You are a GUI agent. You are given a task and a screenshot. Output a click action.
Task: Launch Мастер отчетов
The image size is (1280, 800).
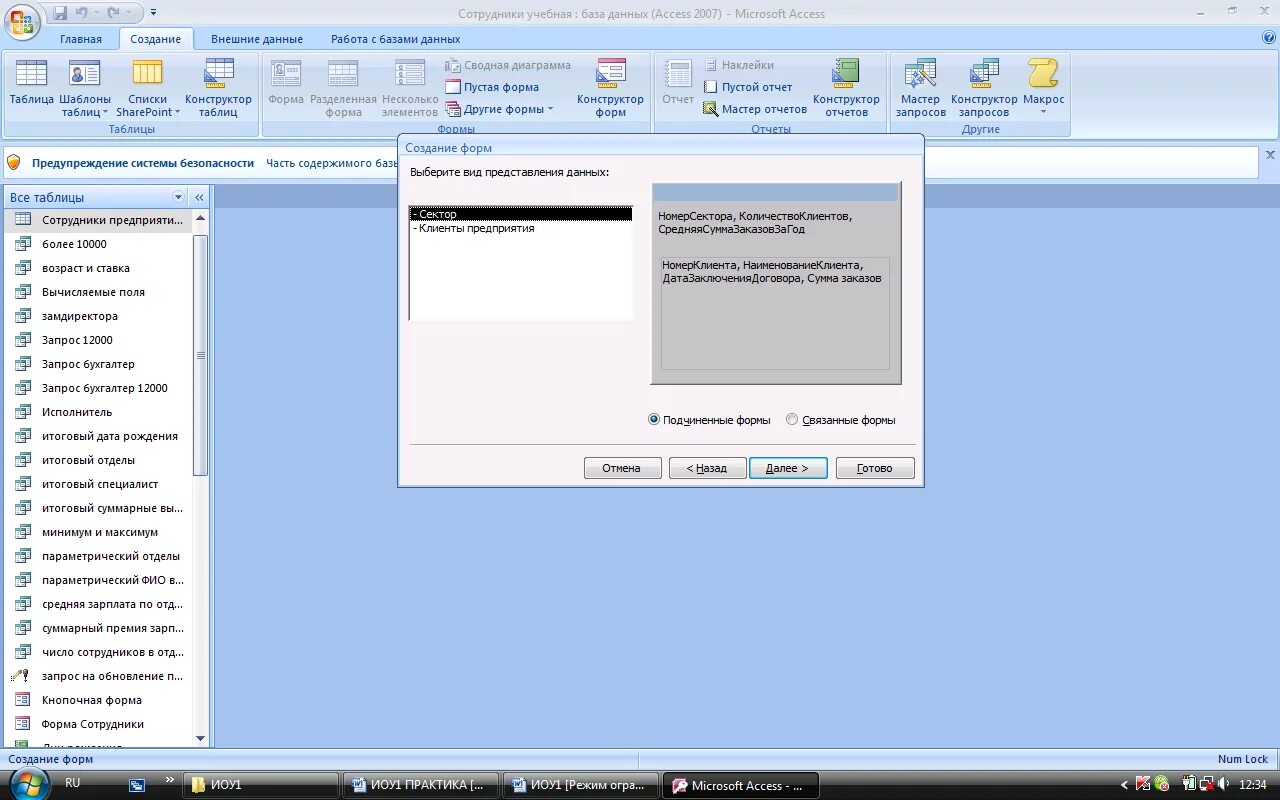(x=754, y=109)
